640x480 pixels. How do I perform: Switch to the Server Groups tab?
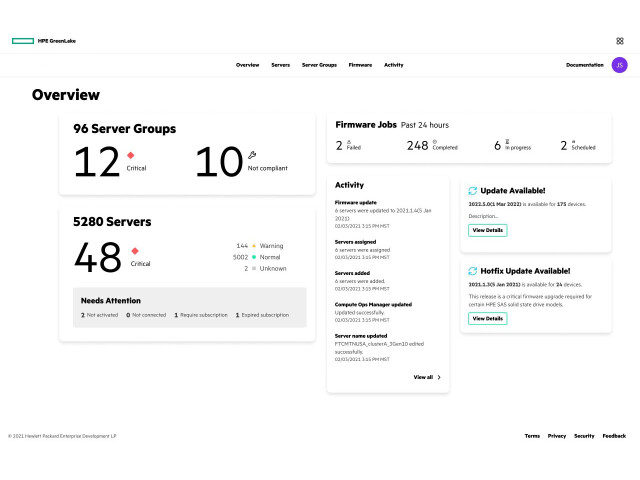click(x=319, y=65)
